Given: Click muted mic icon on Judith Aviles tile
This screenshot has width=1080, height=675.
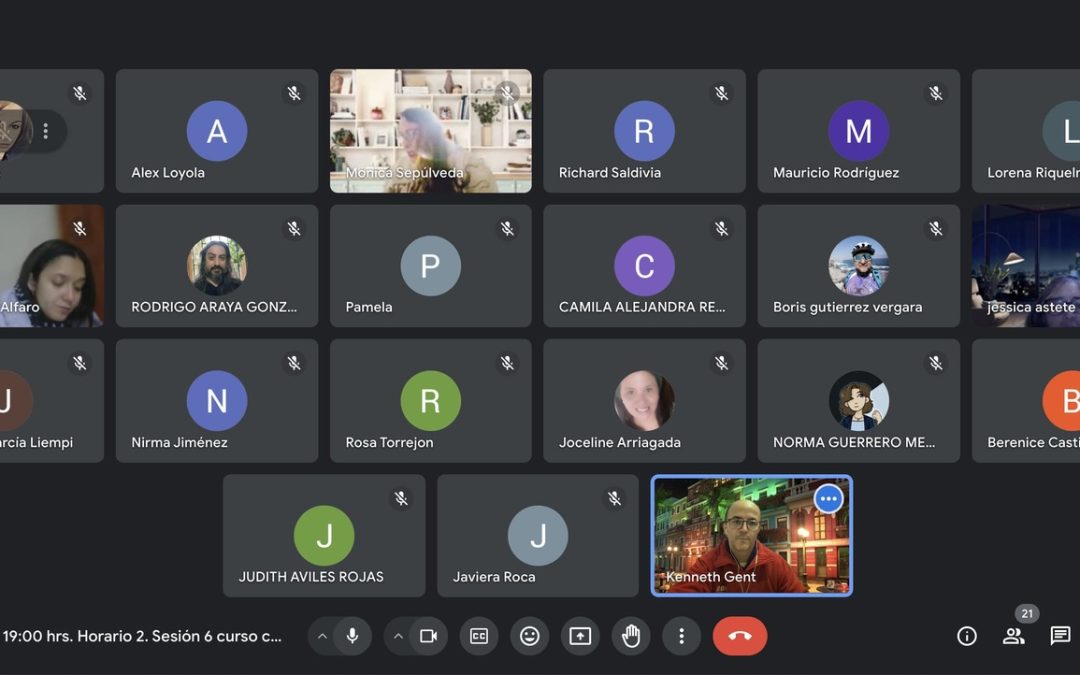Looking at the screenshot, I should pos(401,498).
